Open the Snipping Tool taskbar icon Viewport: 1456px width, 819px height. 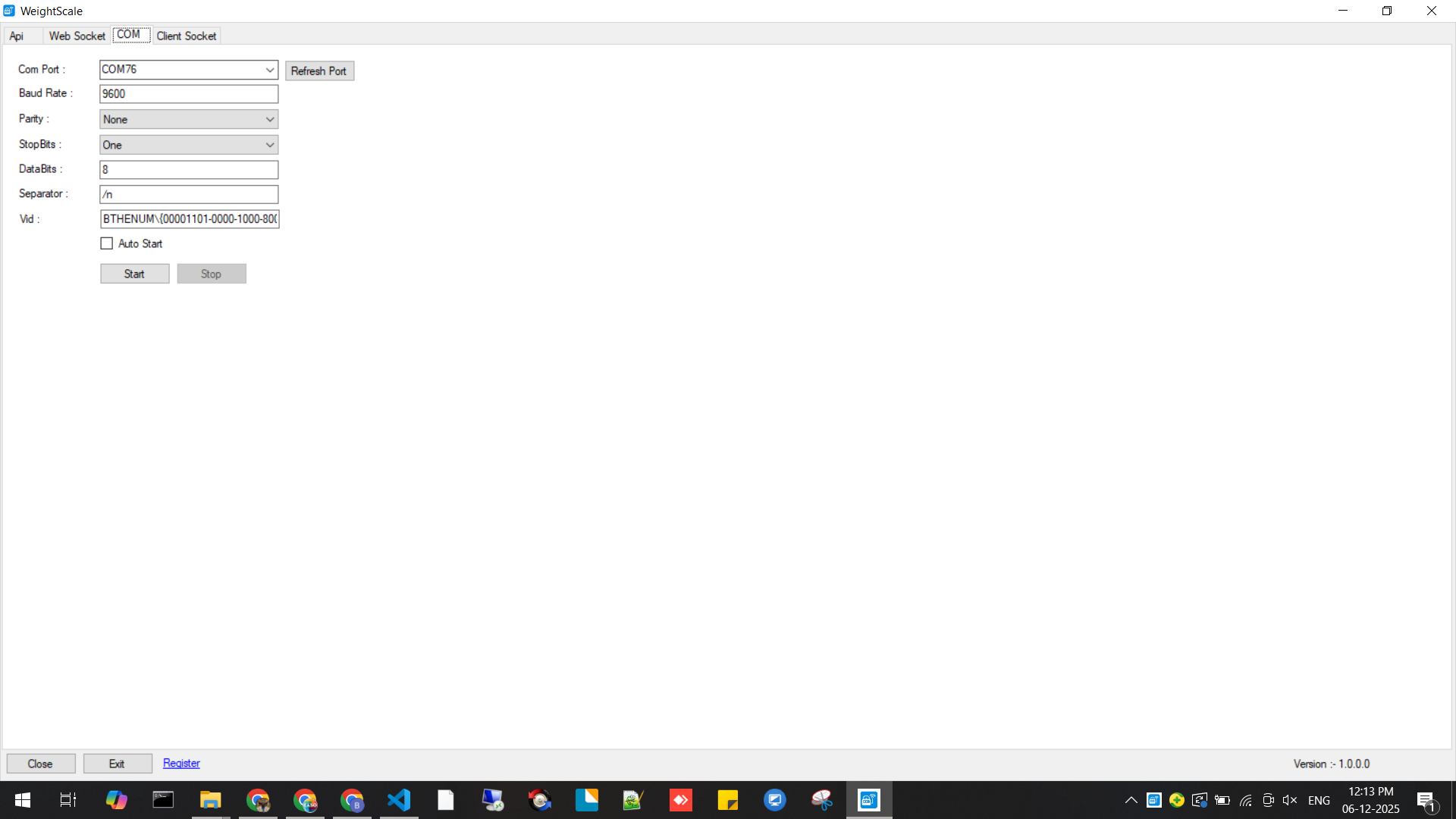point(822,800)
